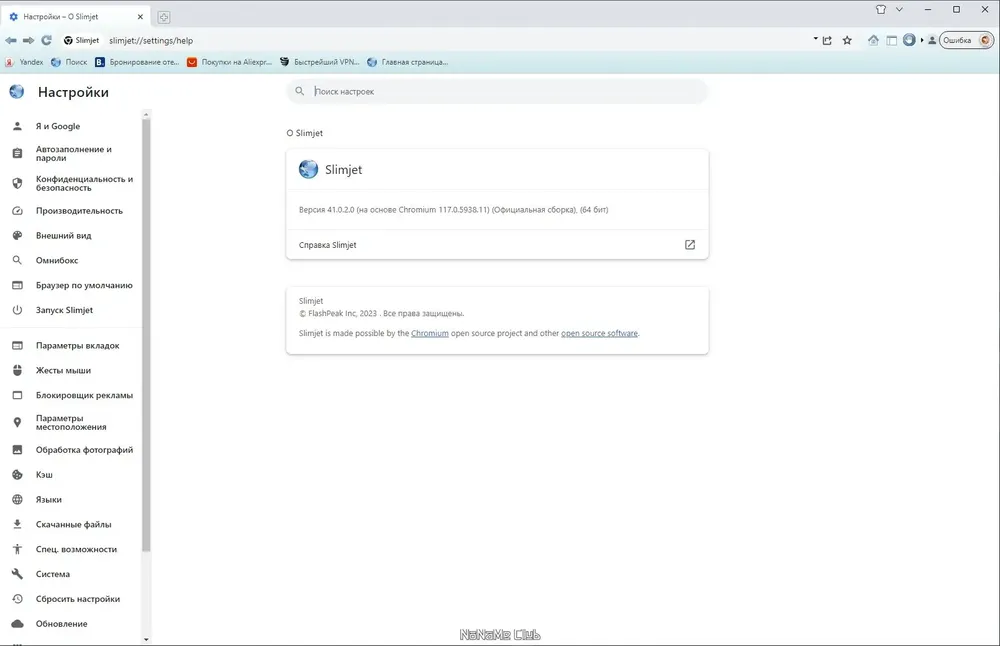Toggle the side panel icon in the toolbar
This screenshot has height=646, width=1000.
pos(892,40)
